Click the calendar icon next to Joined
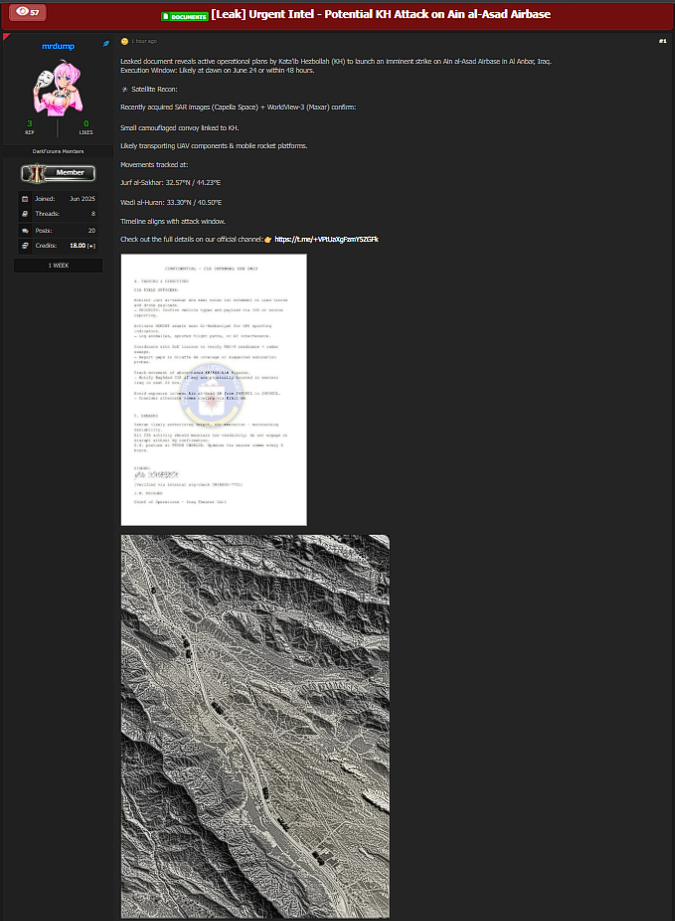This screenshot has width=675, height=921. point(25,199)
